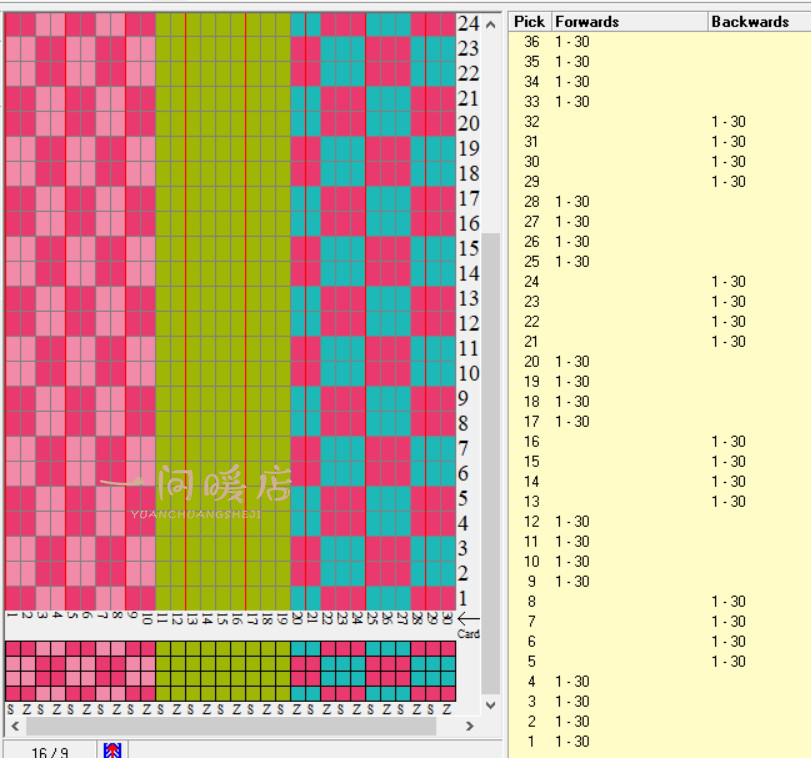
Task: Click card number 19 label under pattern
Action: [282, 618]
